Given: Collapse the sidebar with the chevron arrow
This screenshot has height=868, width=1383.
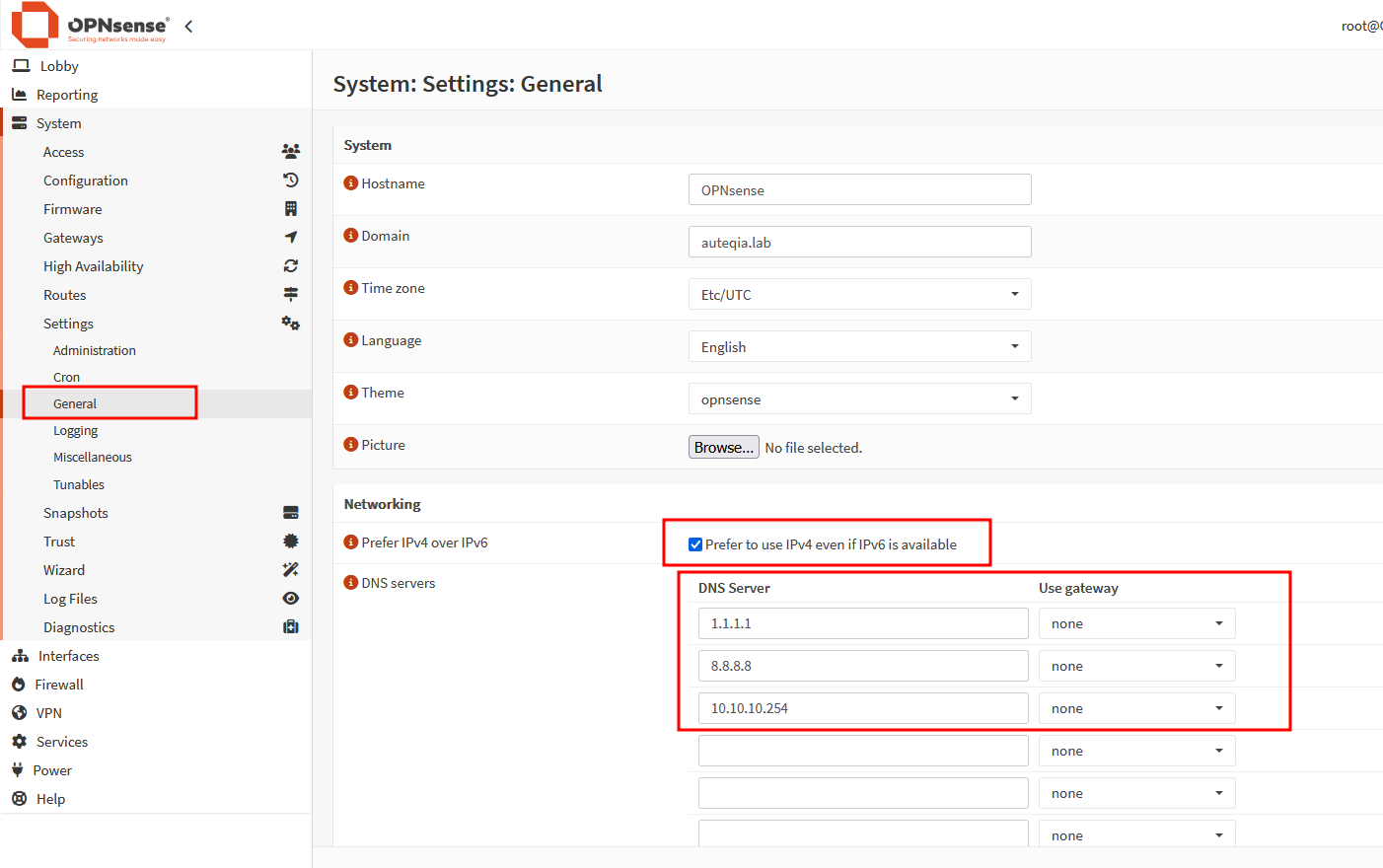Looking at the screenshot, I should (188, 27).
